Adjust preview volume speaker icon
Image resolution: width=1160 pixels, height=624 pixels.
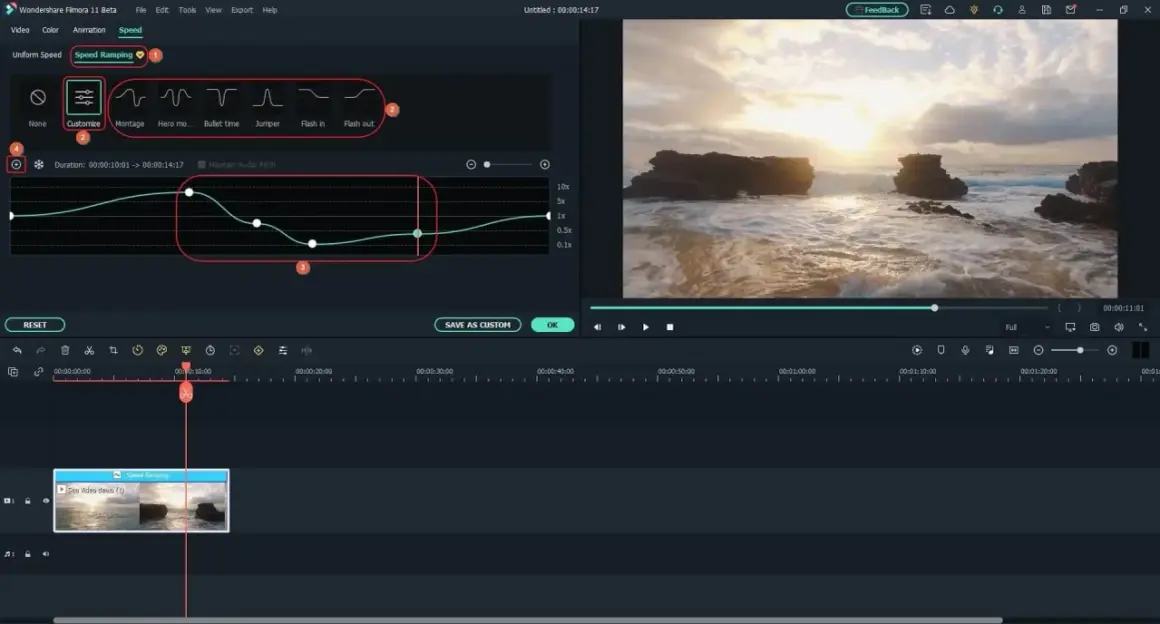[x=1119, y=326]
